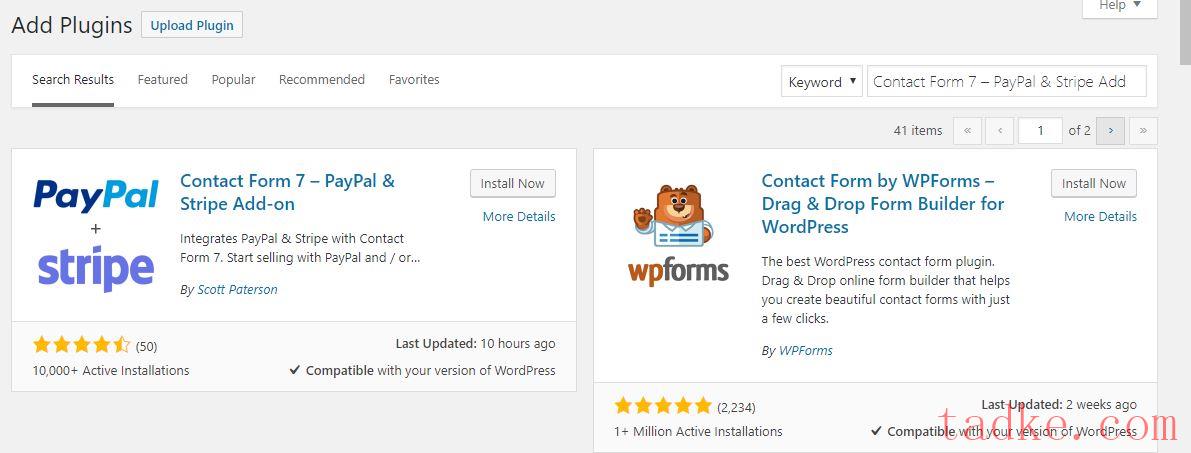This screenshot has width=1191, height=453.
Task: Install Contact Form 7 PayPal & Stripe Add-on
Action: pos(512,183)
